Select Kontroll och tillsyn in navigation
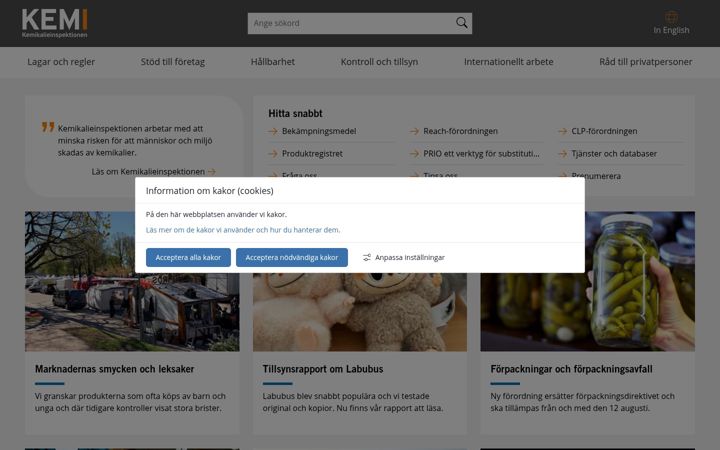Screen dimensions: 720x450 pos(379,62)
